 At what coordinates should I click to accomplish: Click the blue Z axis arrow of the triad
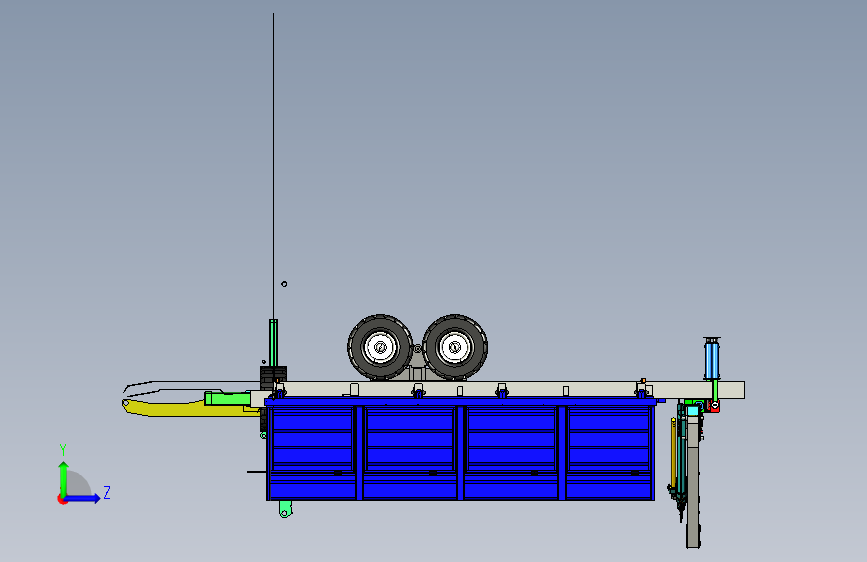[x=83, y=498]
